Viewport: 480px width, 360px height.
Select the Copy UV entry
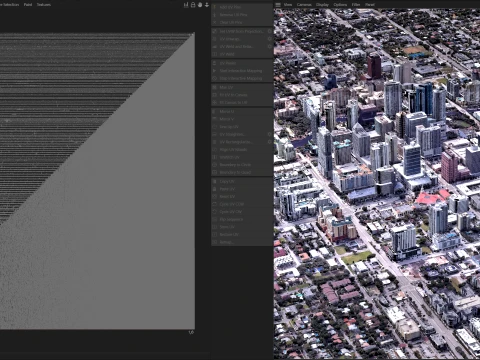pyautogui.click(x=242, y=181)
